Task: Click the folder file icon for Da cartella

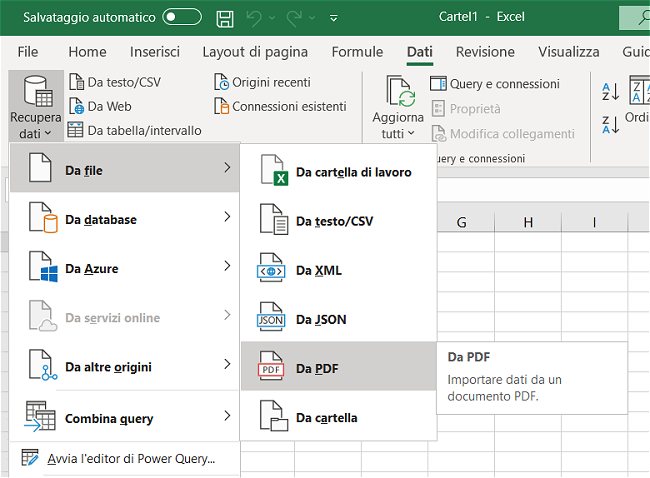Action: click(x=274, y=416)
